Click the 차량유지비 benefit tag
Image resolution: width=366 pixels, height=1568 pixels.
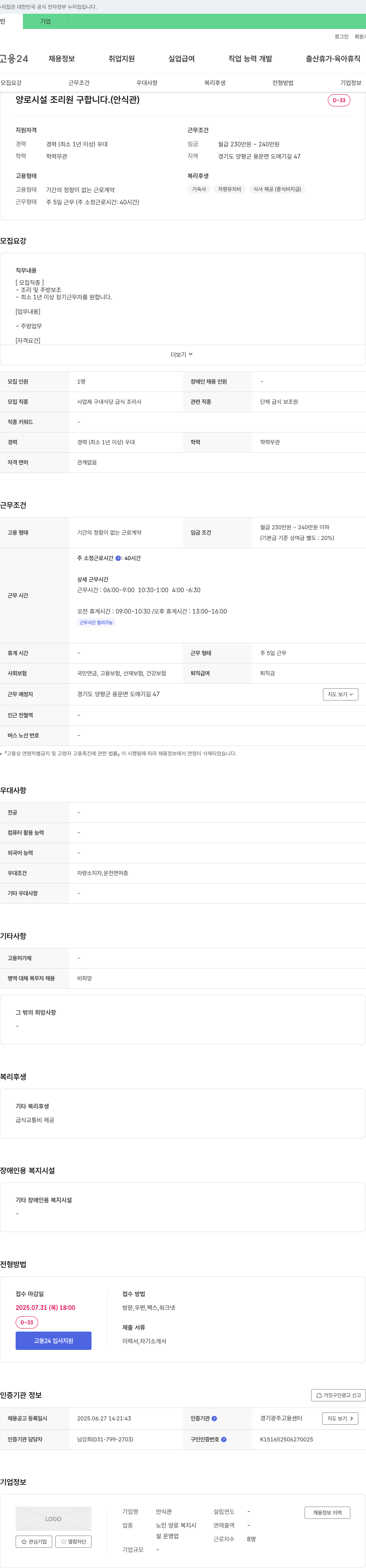click(x=230, y=189)
